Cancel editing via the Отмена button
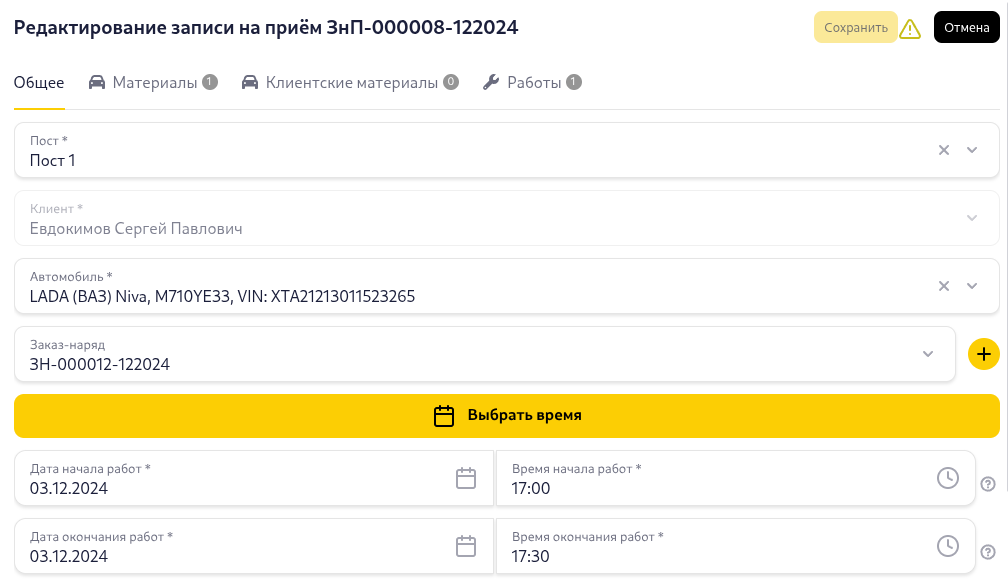The width and height of the screenshot is (1008, 583). 966,28
